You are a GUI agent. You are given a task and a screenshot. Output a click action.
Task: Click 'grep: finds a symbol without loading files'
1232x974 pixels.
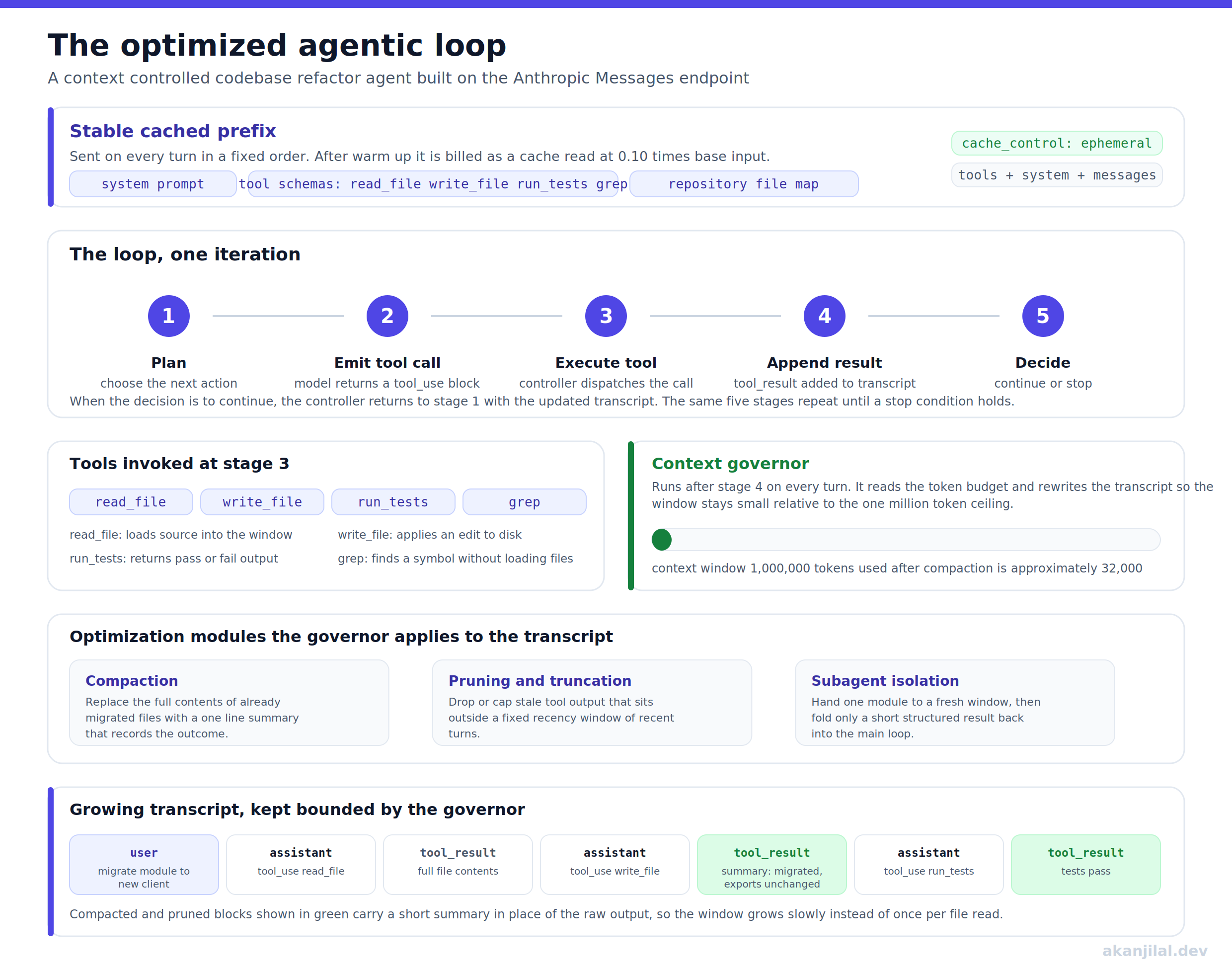coord(455,558)
